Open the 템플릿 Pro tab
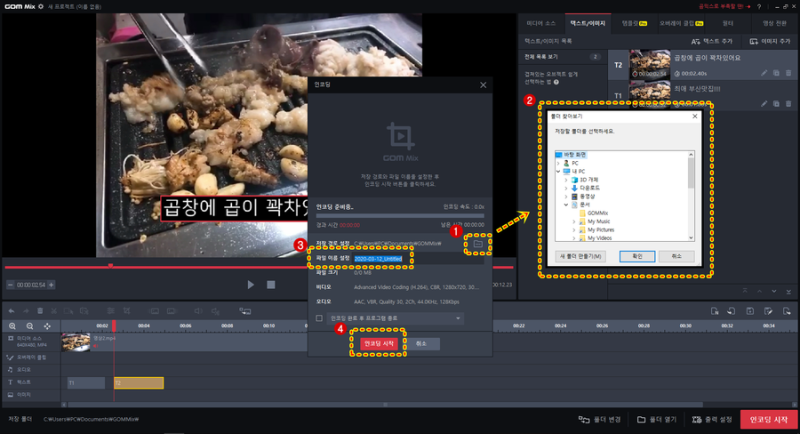Image resolution: width=800 pixels, height=434 pixels. coord(634,23)
